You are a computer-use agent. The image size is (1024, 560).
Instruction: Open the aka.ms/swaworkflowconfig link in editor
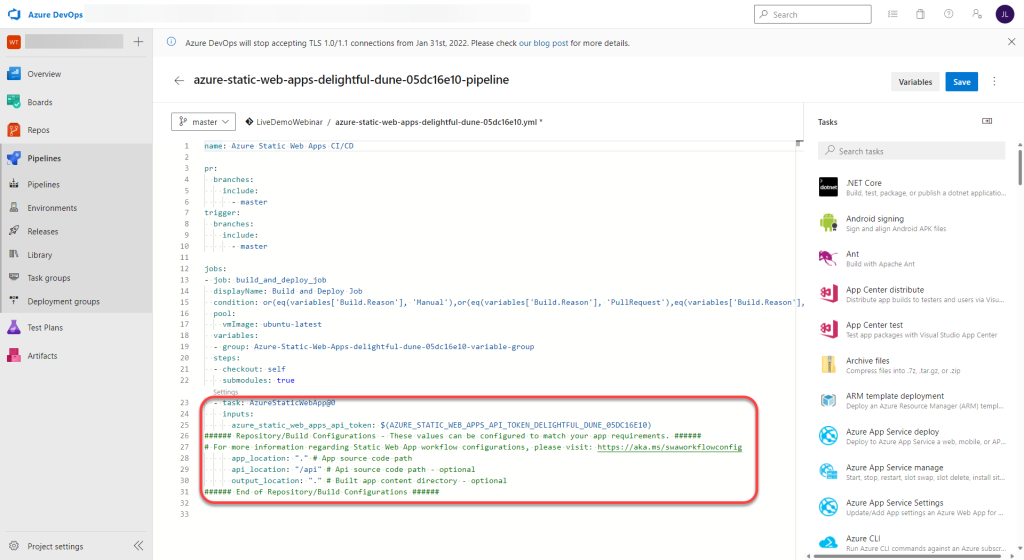point(669,447)
